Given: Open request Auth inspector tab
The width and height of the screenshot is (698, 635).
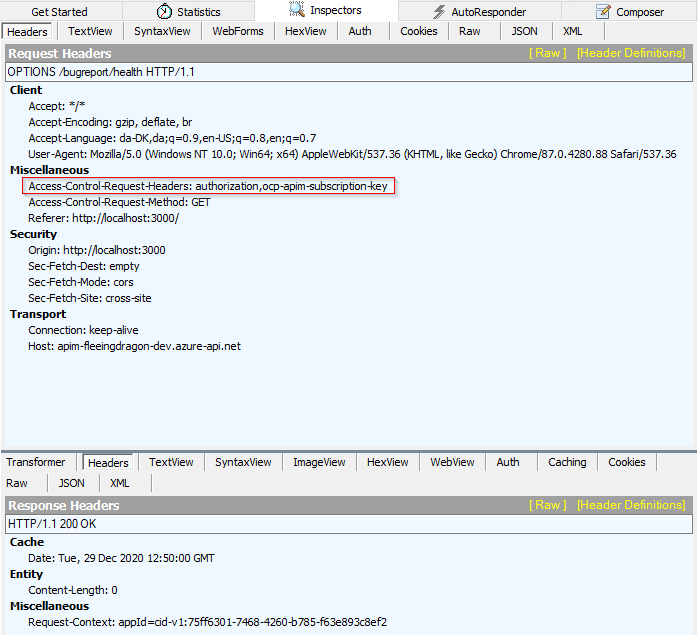Looking at the screenshot, I should 360,31.
